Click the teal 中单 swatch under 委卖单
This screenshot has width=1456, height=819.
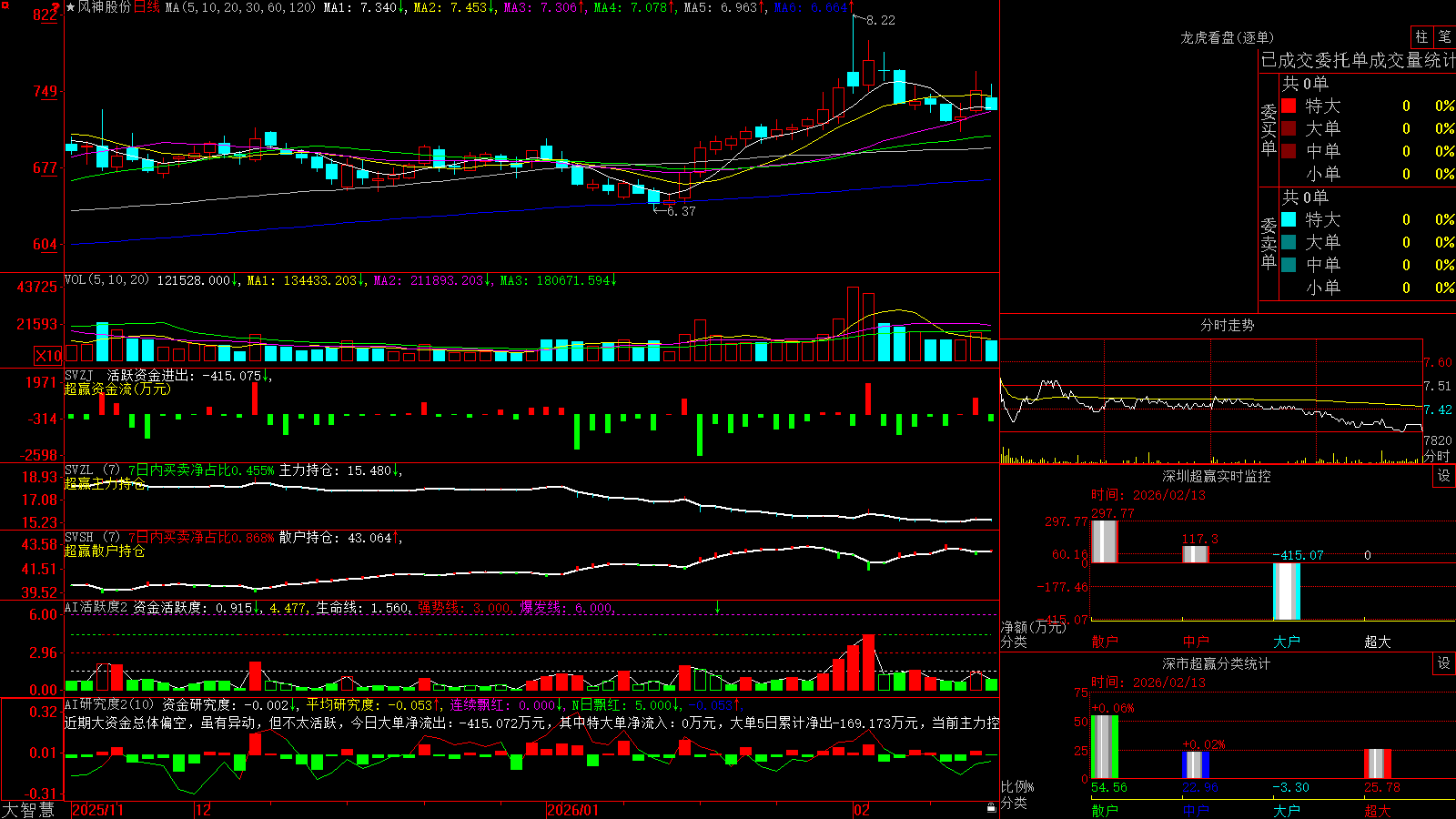(x=1289, y=265)
